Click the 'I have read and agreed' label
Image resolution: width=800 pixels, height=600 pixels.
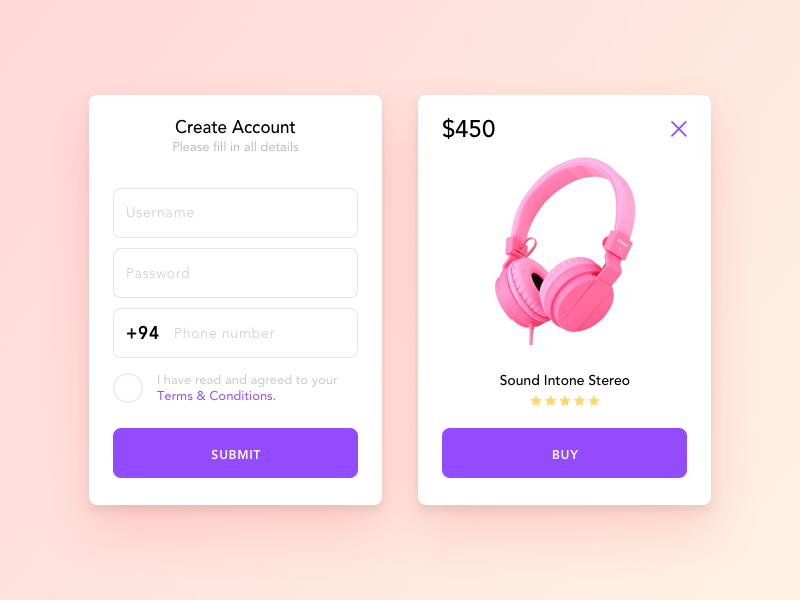coord(247,380)
